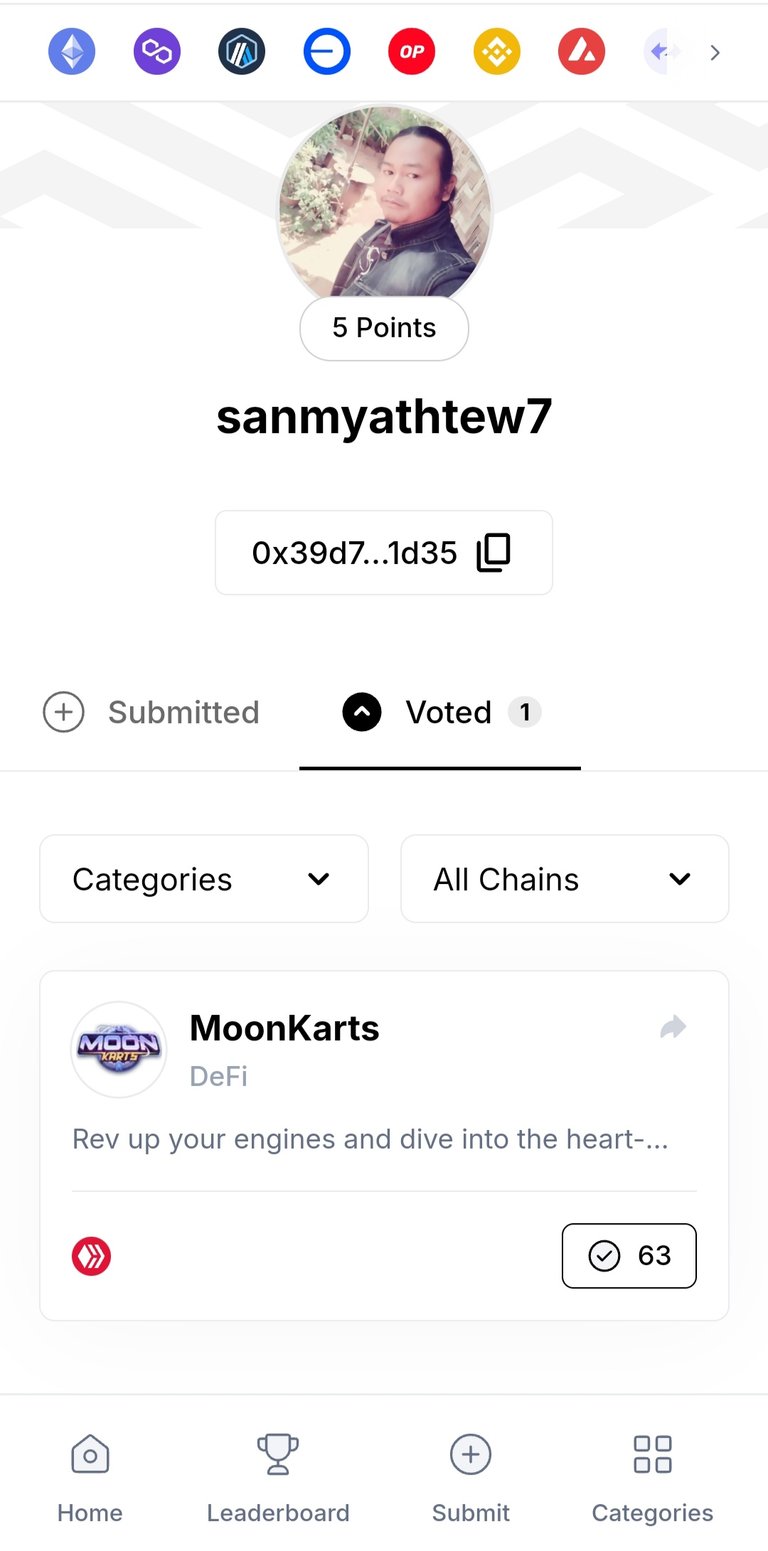768x1551 pixels.
Task: Go to Home in bottom navigation
Action: 90,1479
